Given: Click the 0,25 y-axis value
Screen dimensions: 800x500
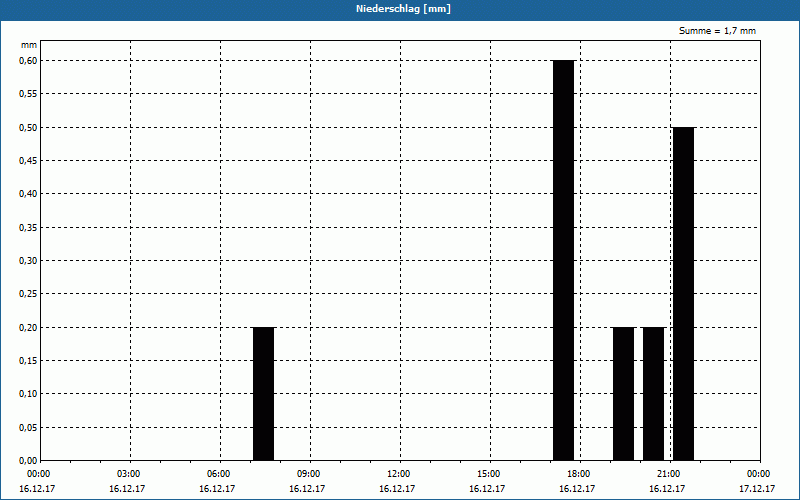Looking at the screenshot, I should pos(28,294).
